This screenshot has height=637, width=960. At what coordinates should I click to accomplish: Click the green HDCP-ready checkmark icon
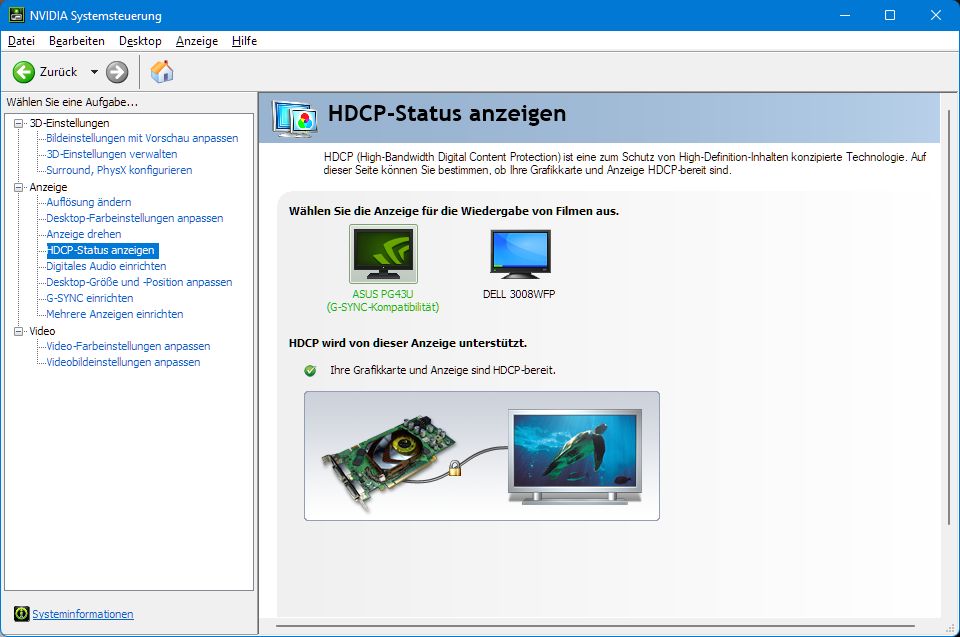pyautogui.click(x=310, y=371)
